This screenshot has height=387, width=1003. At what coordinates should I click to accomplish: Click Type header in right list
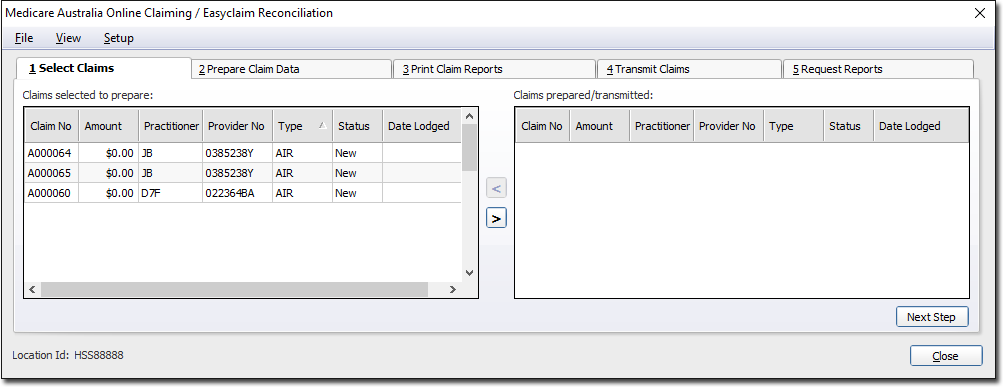pos(794,126)
